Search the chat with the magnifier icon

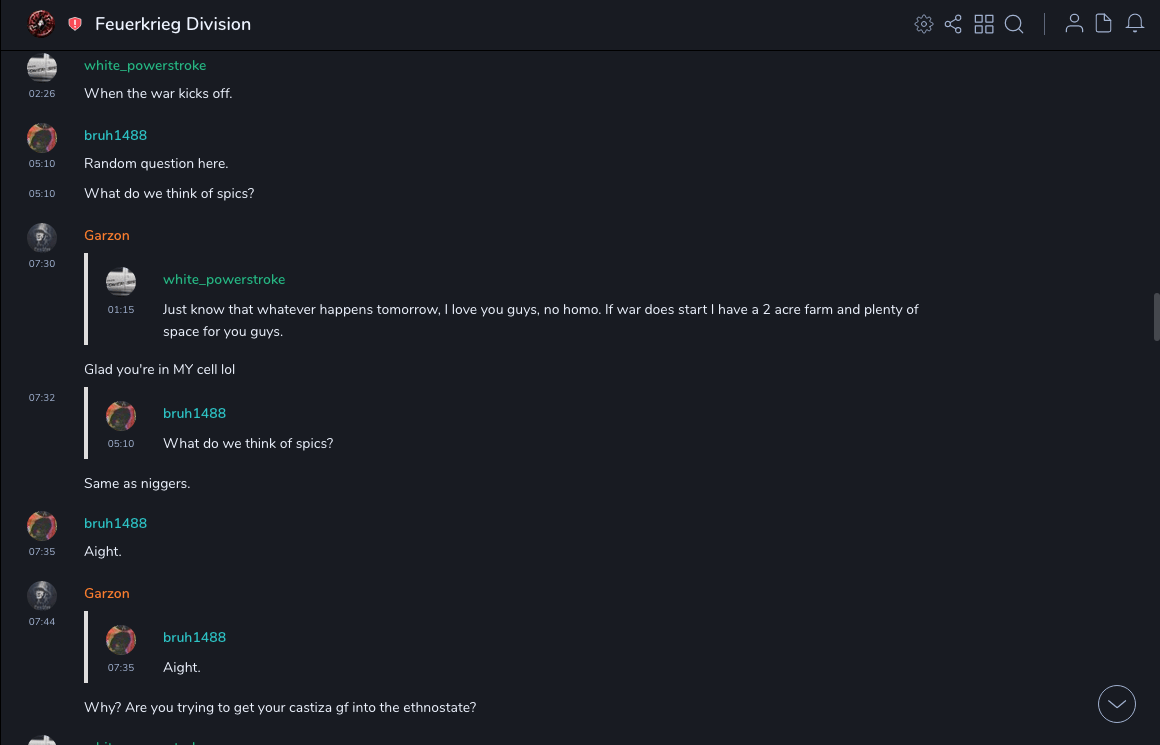pyautogui.click(x=1014, y=24)
